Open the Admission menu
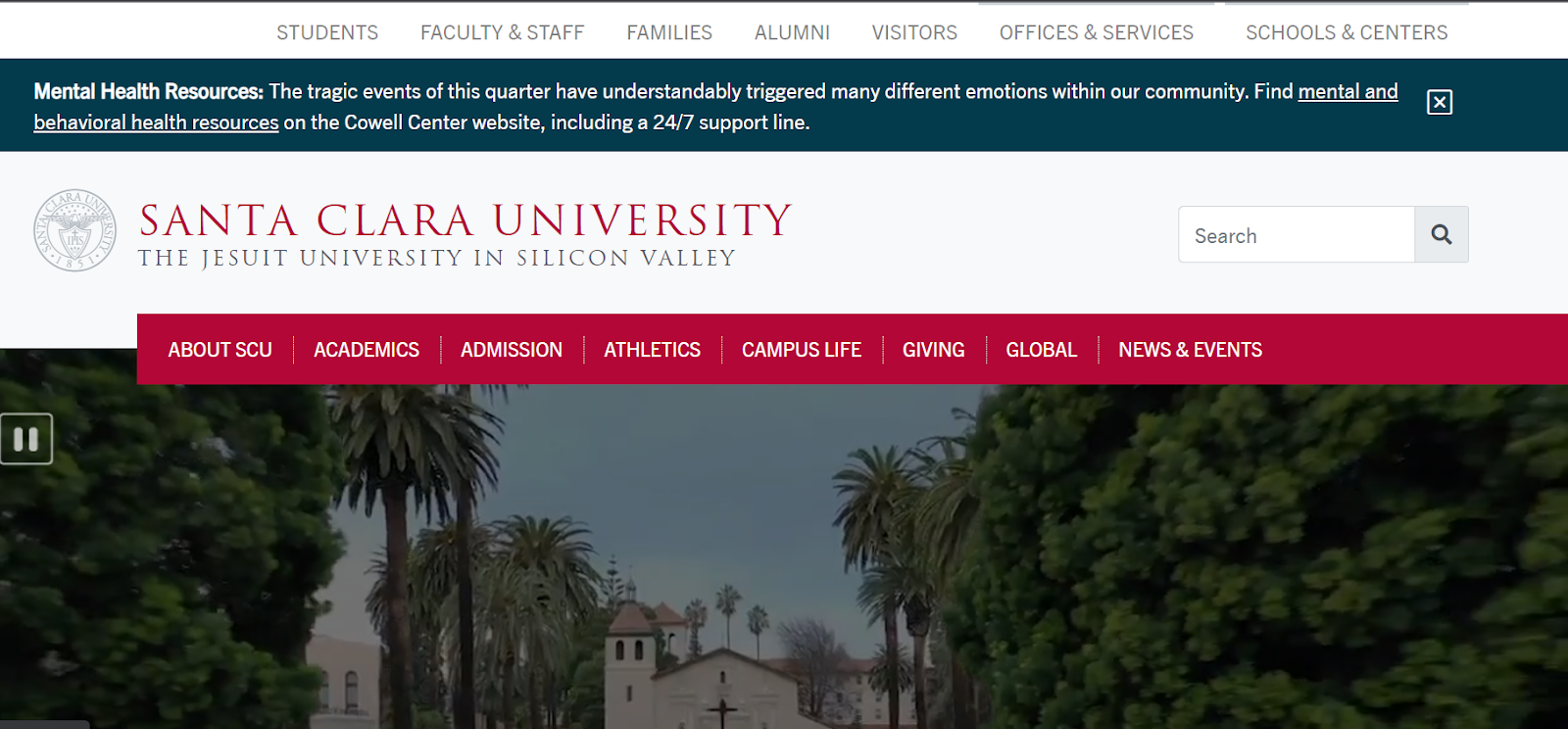The height and width of the screenshot is (729, 1568). [512, 350]
